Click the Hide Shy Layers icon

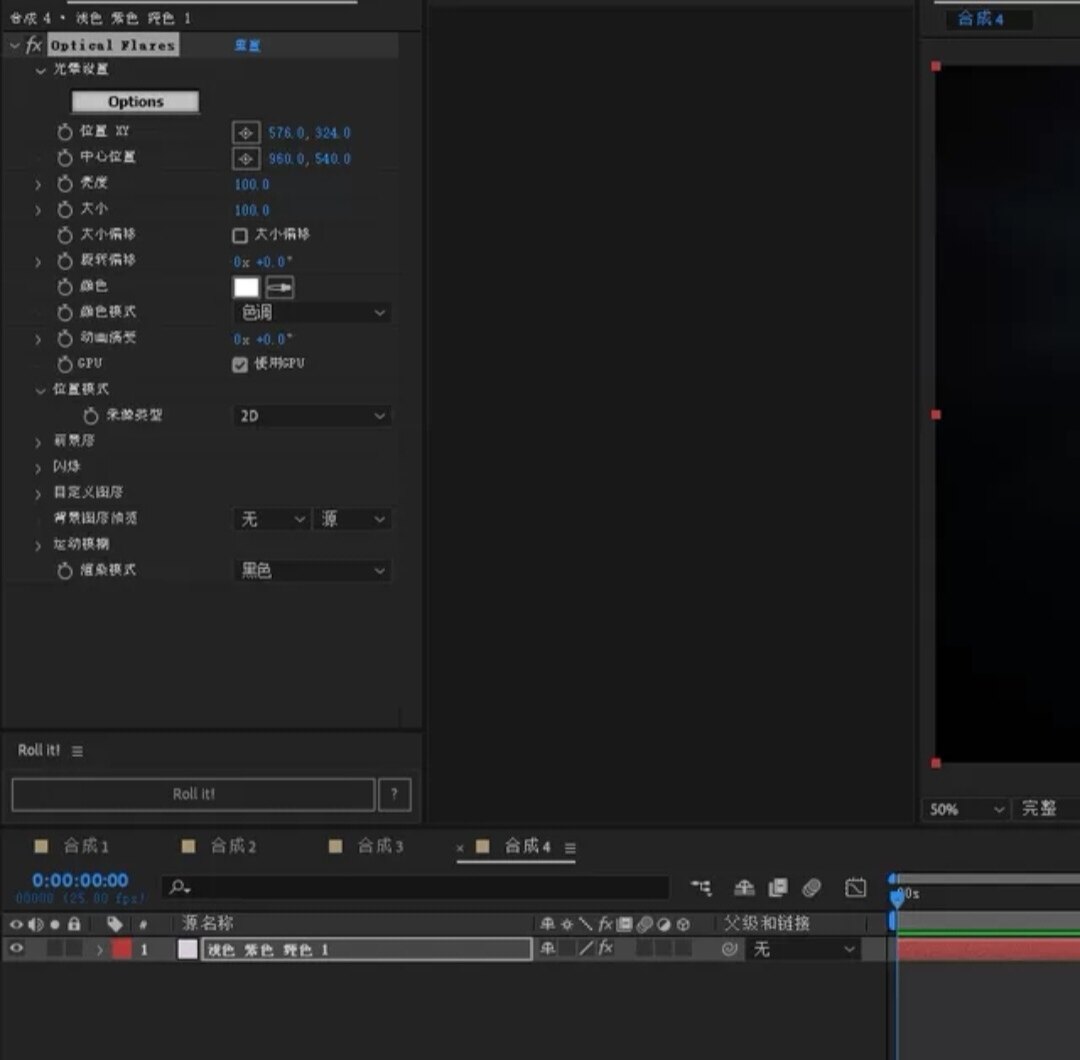coord(703,889)
